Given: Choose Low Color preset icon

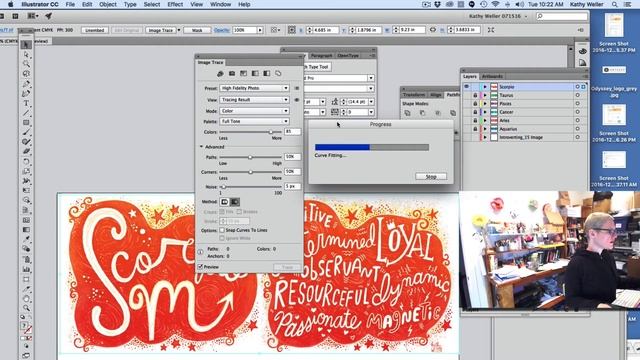Looking at the screenshot, I should click(243, 73).
